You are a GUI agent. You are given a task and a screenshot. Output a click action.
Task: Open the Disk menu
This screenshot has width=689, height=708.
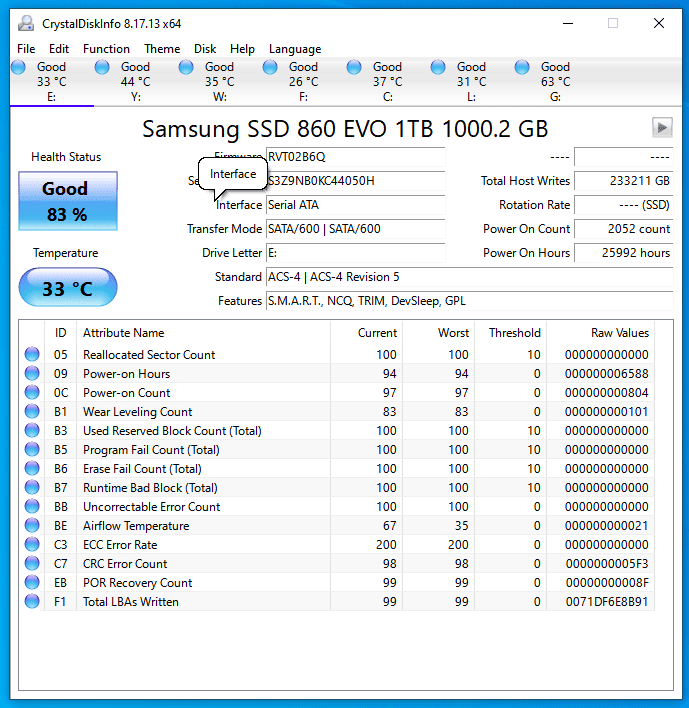point(205,49)
